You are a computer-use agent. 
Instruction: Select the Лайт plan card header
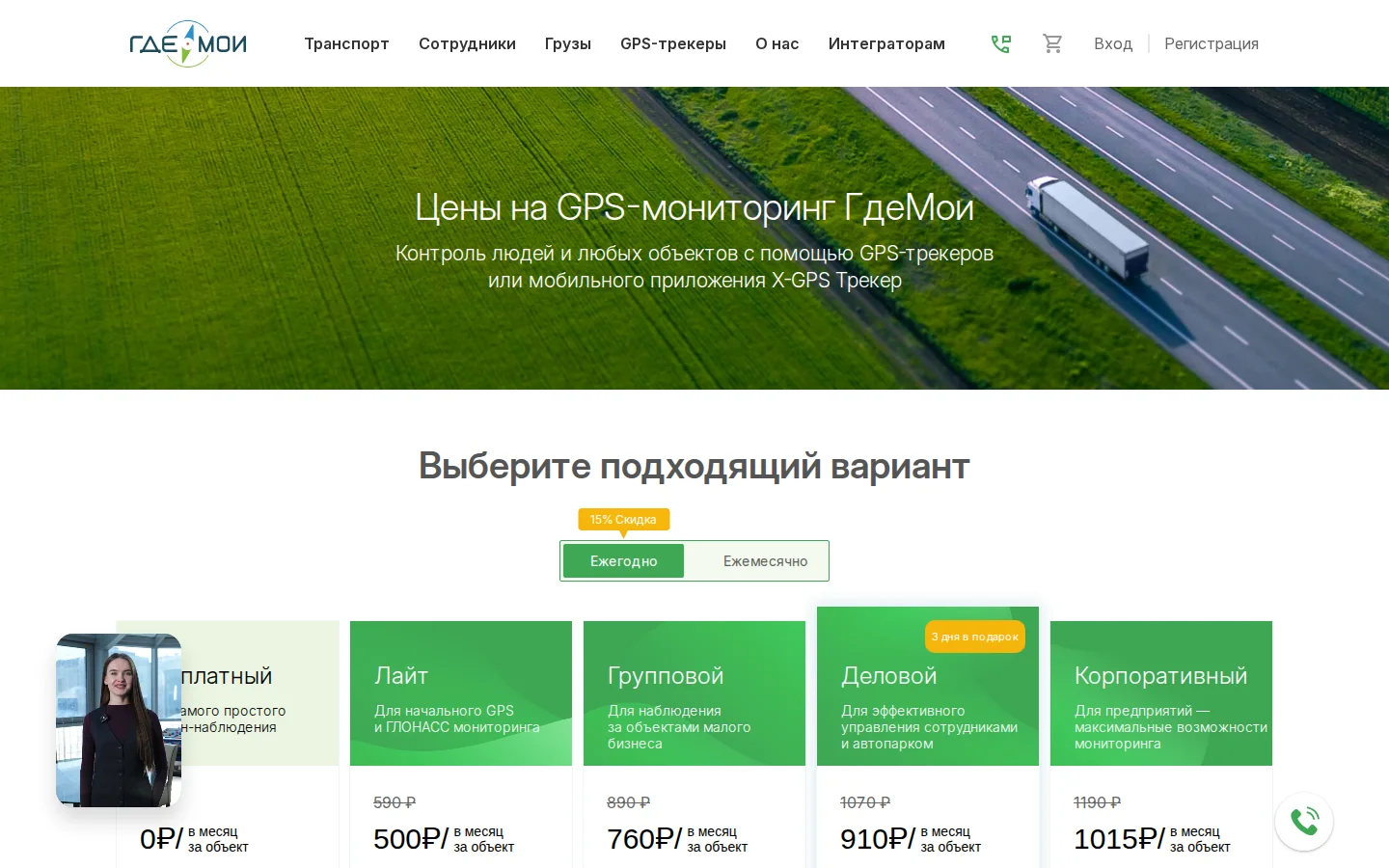[x=461, y=693]
